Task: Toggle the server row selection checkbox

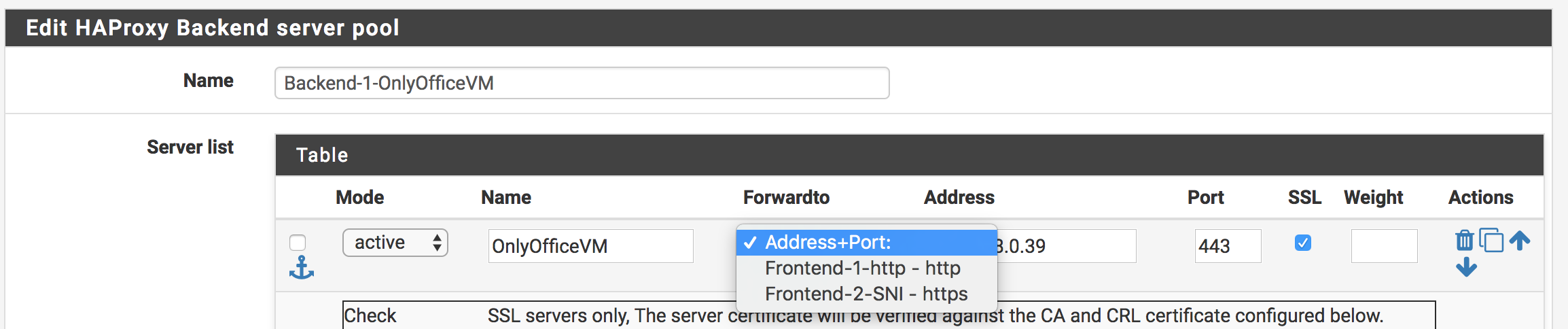Action: tap(298, 243)
